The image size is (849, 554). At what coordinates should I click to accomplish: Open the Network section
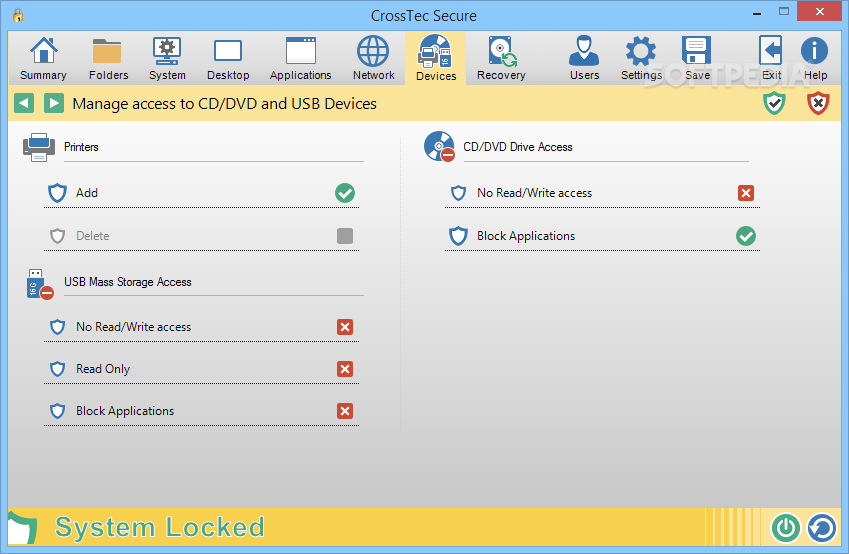374,58
